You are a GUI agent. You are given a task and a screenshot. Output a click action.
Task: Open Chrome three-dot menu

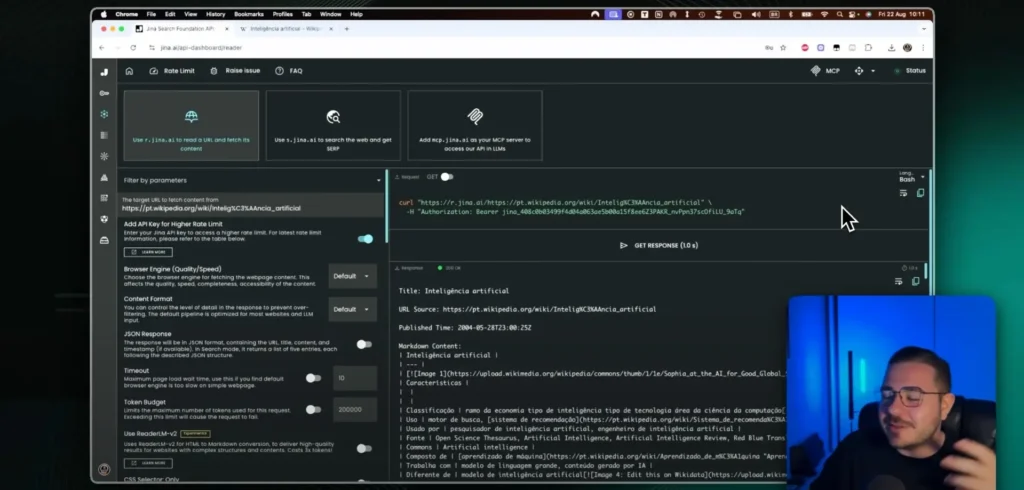[x=923, y=48]
